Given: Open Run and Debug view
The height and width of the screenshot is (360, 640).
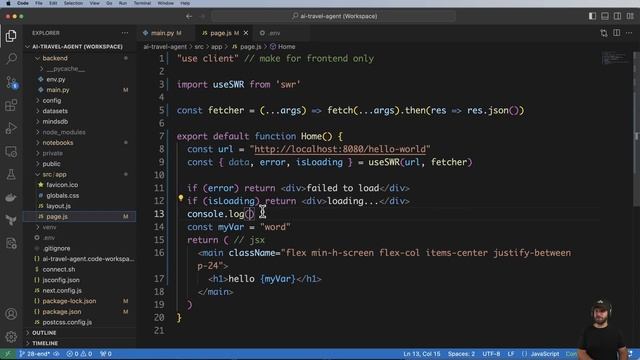Looking at the screenshot, I should tap(11, 128).
